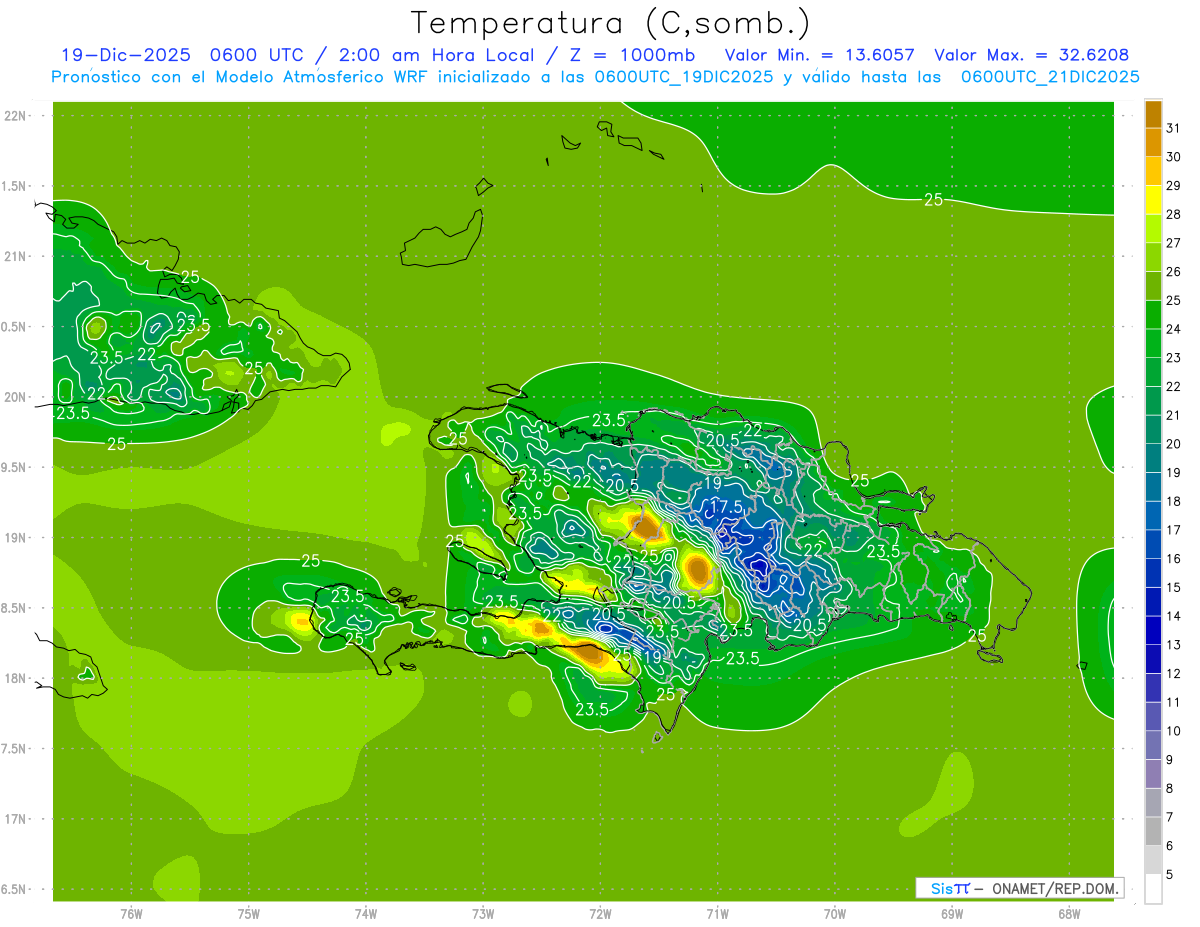This screenshot has width=1200, height=927.
Task: Click the '73W' longitude axis label
Action: tap(483, 913)
